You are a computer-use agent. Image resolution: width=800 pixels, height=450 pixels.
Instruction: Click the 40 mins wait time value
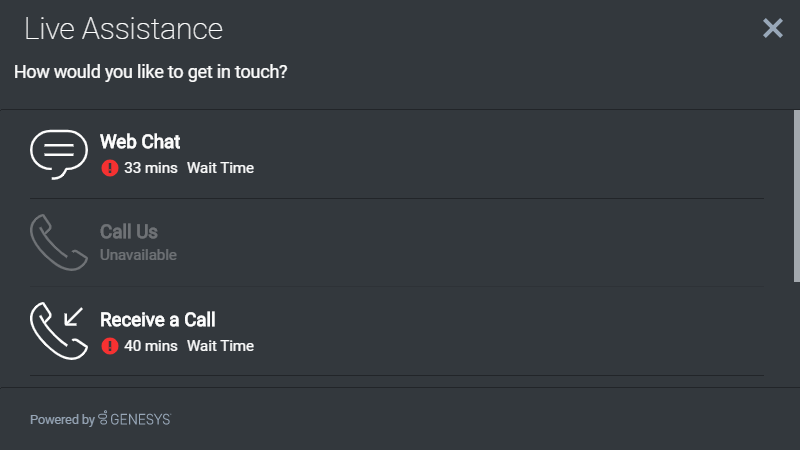[x=150, y=346]
